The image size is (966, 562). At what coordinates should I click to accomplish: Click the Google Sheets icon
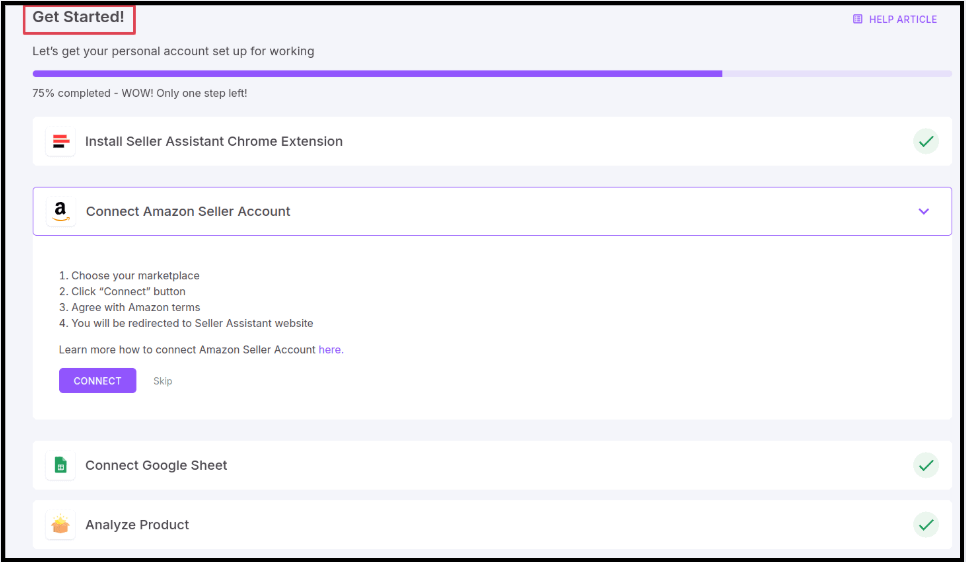tap(61, 466)
